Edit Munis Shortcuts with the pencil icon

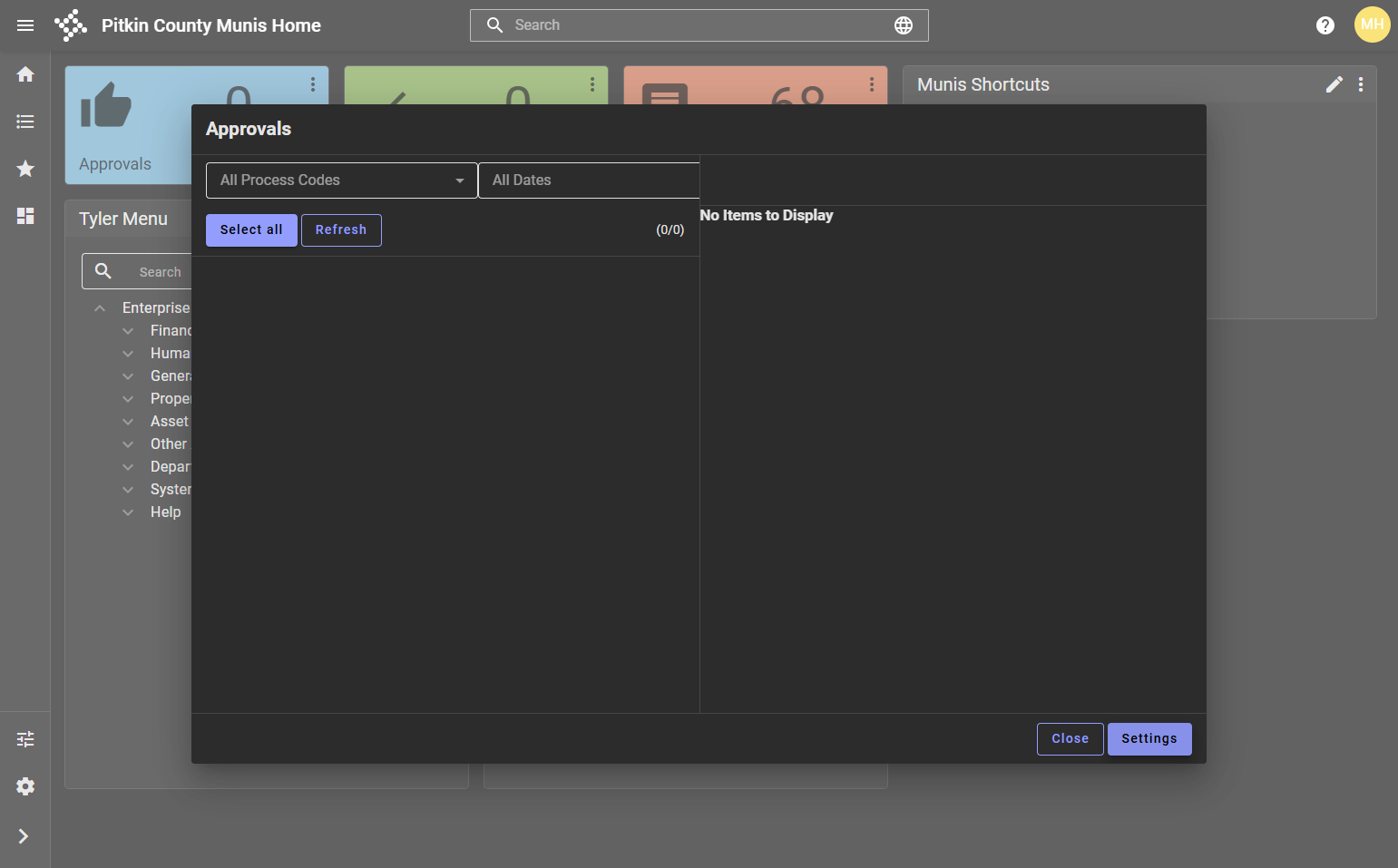tap(1334, 84)
